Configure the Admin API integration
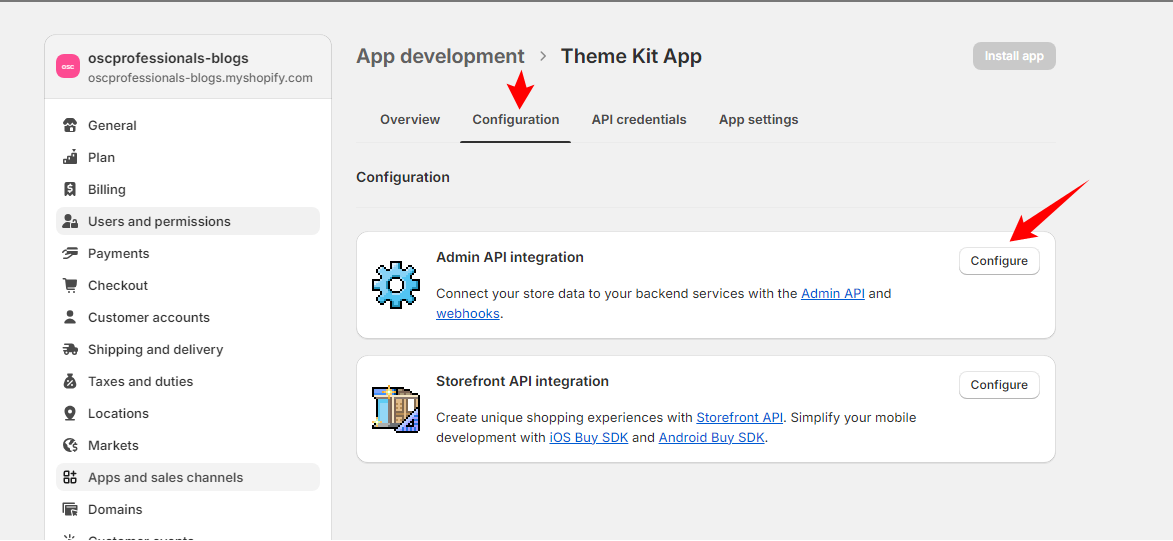The height and width of the screenshot is (541, 1173). tap(999, 261)
